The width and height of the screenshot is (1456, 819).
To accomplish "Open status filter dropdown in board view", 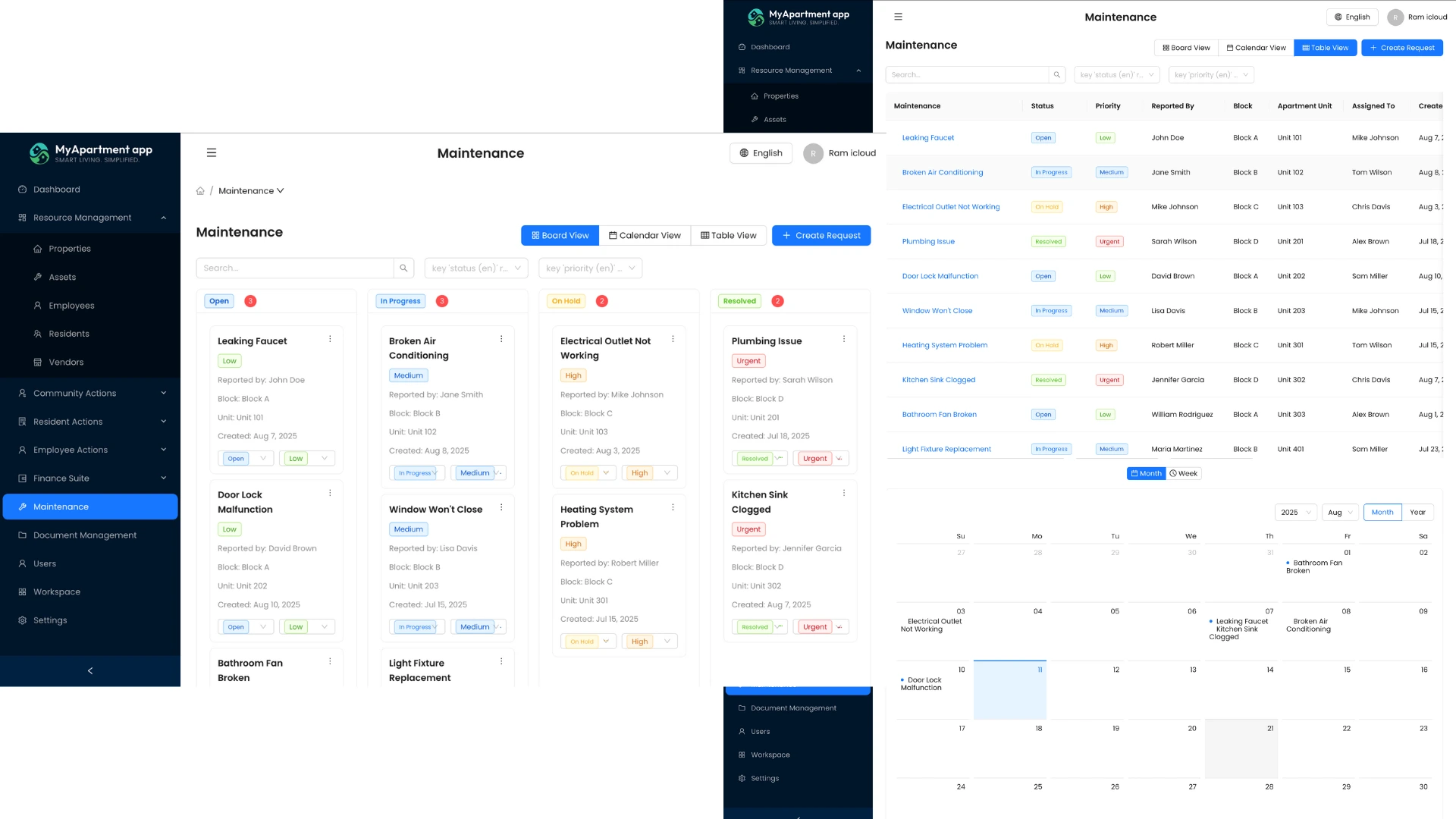I will [476, 268].
